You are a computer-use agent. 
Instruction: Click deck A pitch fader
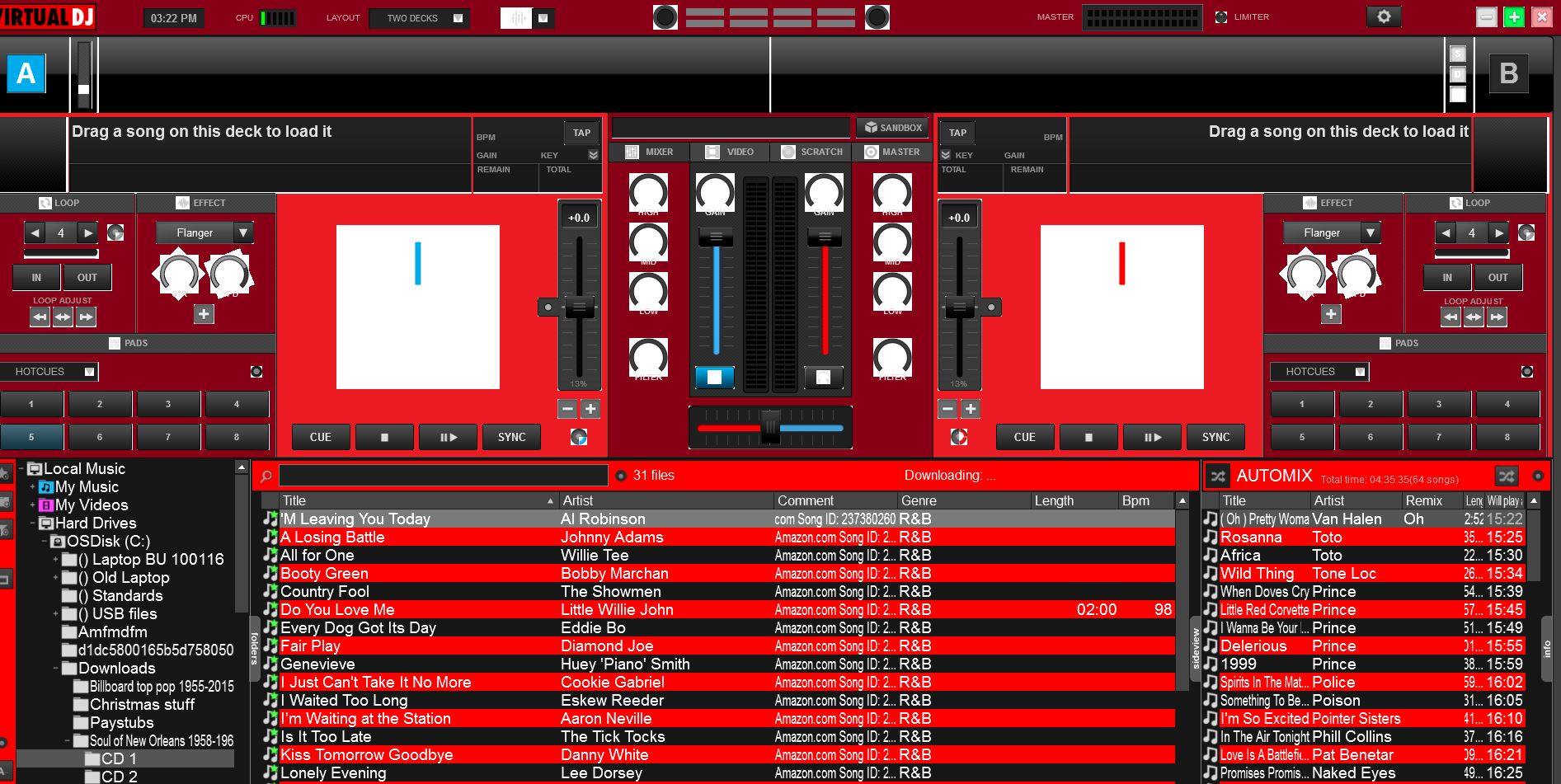[580, 307]
